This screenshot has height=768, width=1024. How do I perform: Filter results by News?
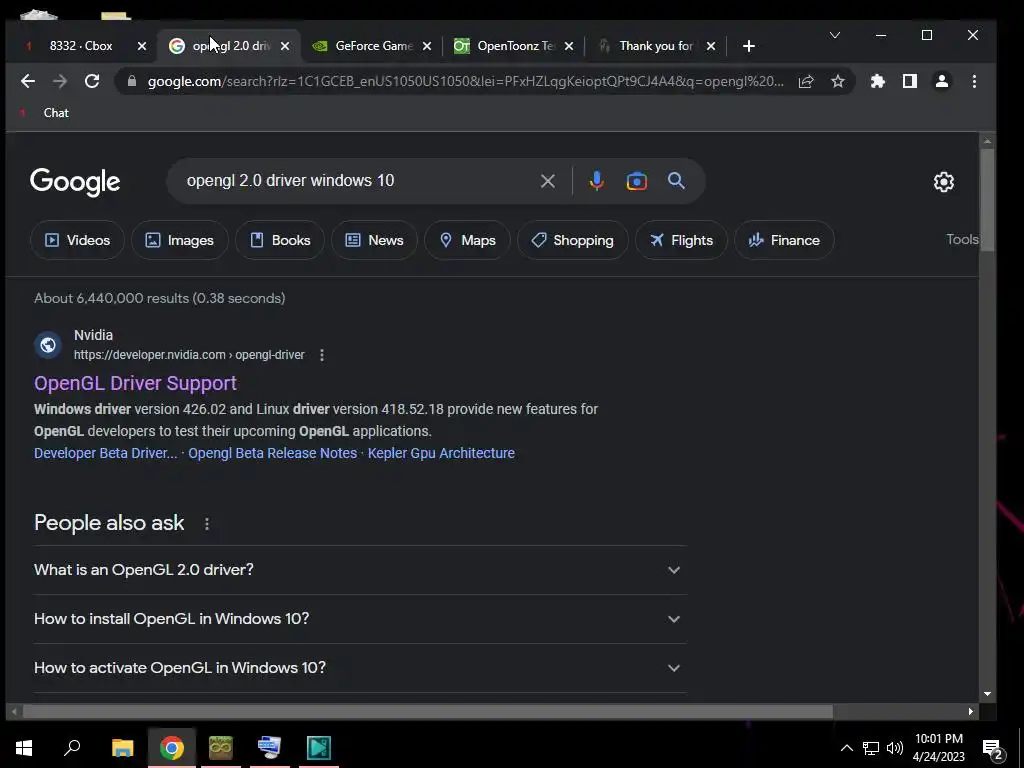click(x=374, y=240)
